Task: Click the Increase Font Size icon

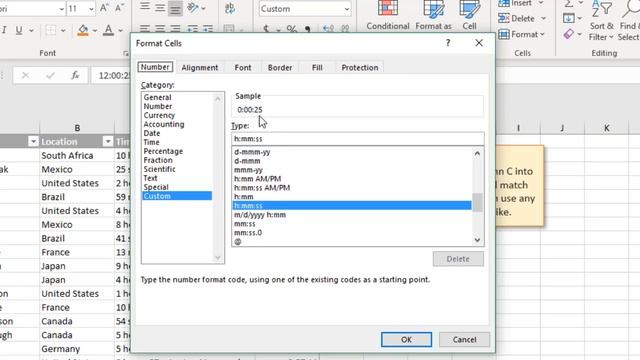Action: point(104,8)
